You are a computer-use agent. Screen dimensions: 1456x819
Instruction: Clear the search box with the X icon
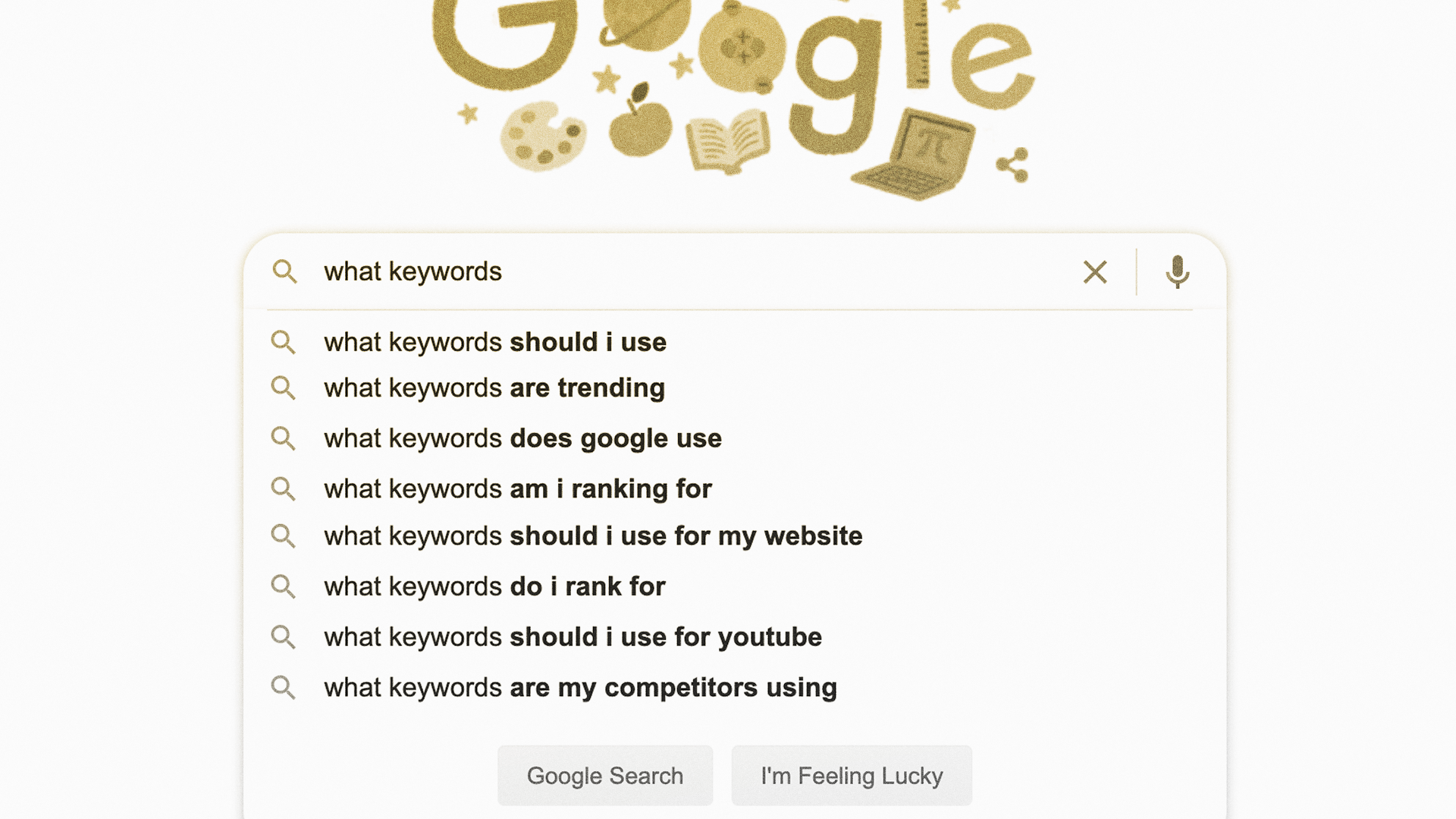tap(1095, 271)
